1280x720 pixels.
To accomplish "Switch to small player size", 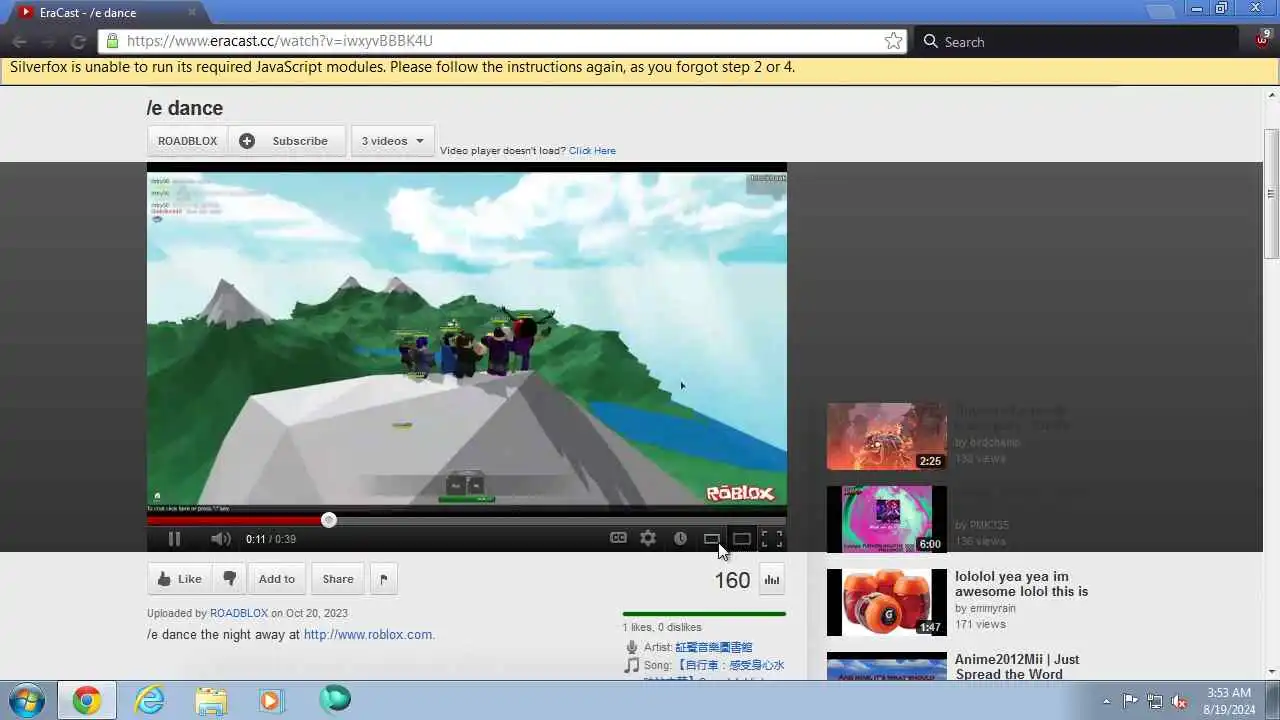I will coord(711,539).
